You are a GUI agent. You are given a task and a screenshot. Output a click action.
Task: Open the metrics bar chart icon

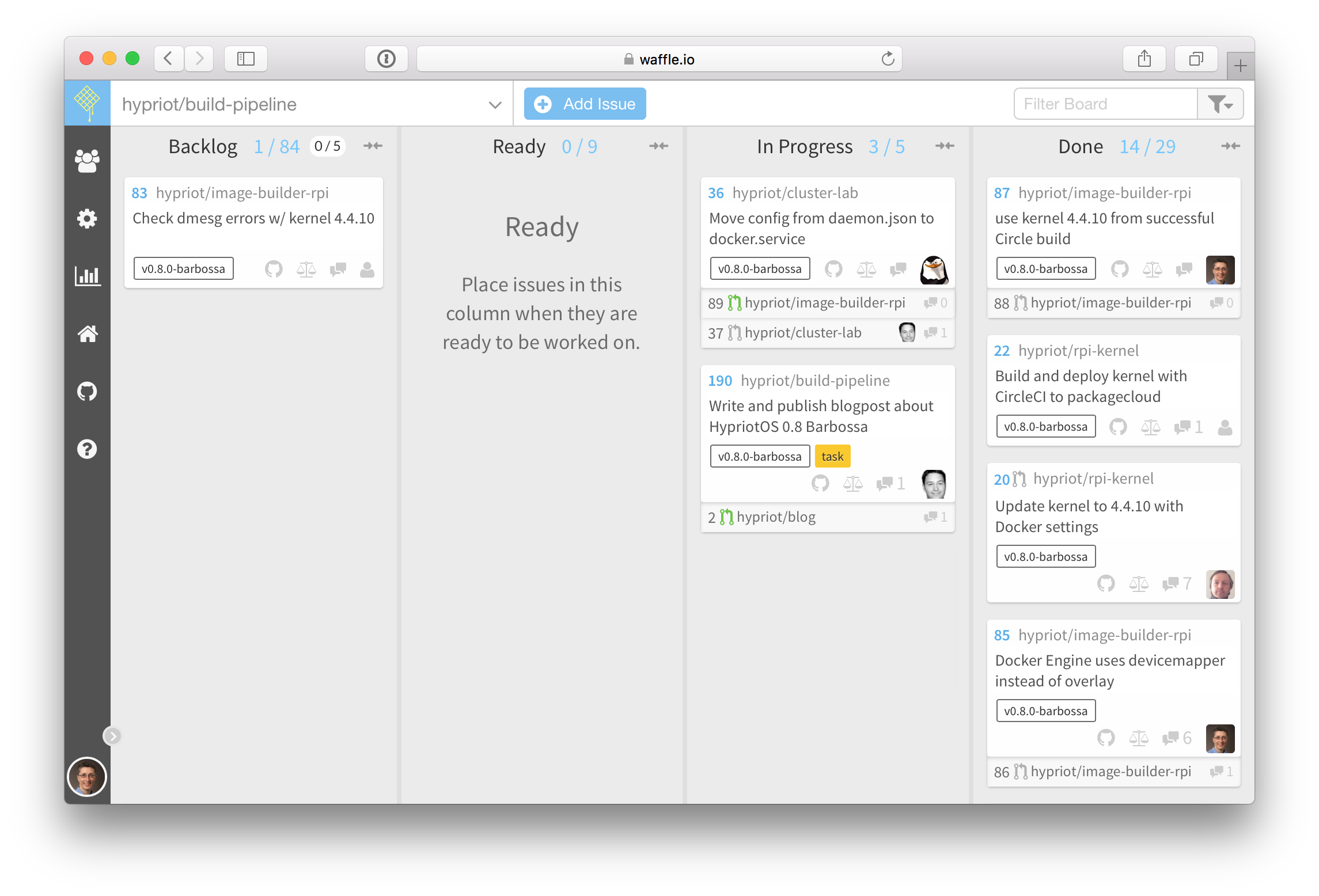(87, 276)
